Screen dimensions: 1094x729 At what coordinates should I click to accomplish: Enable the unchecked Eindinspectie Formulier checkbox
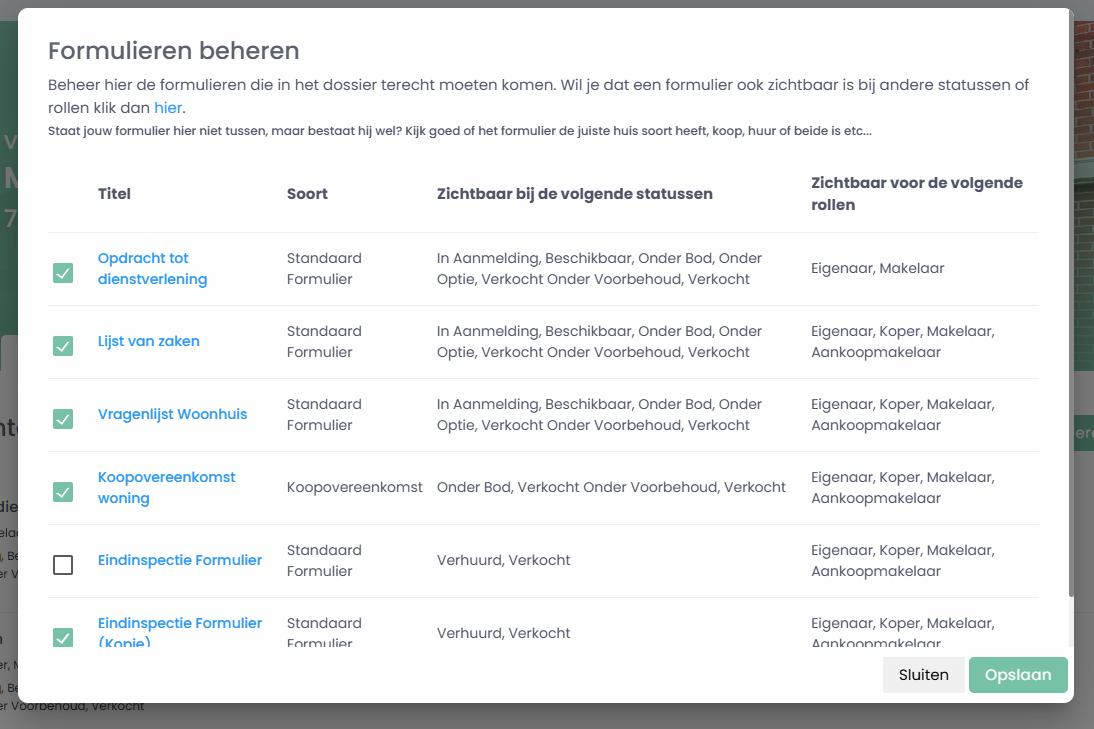pyautogui.click(x=63, y=565)
